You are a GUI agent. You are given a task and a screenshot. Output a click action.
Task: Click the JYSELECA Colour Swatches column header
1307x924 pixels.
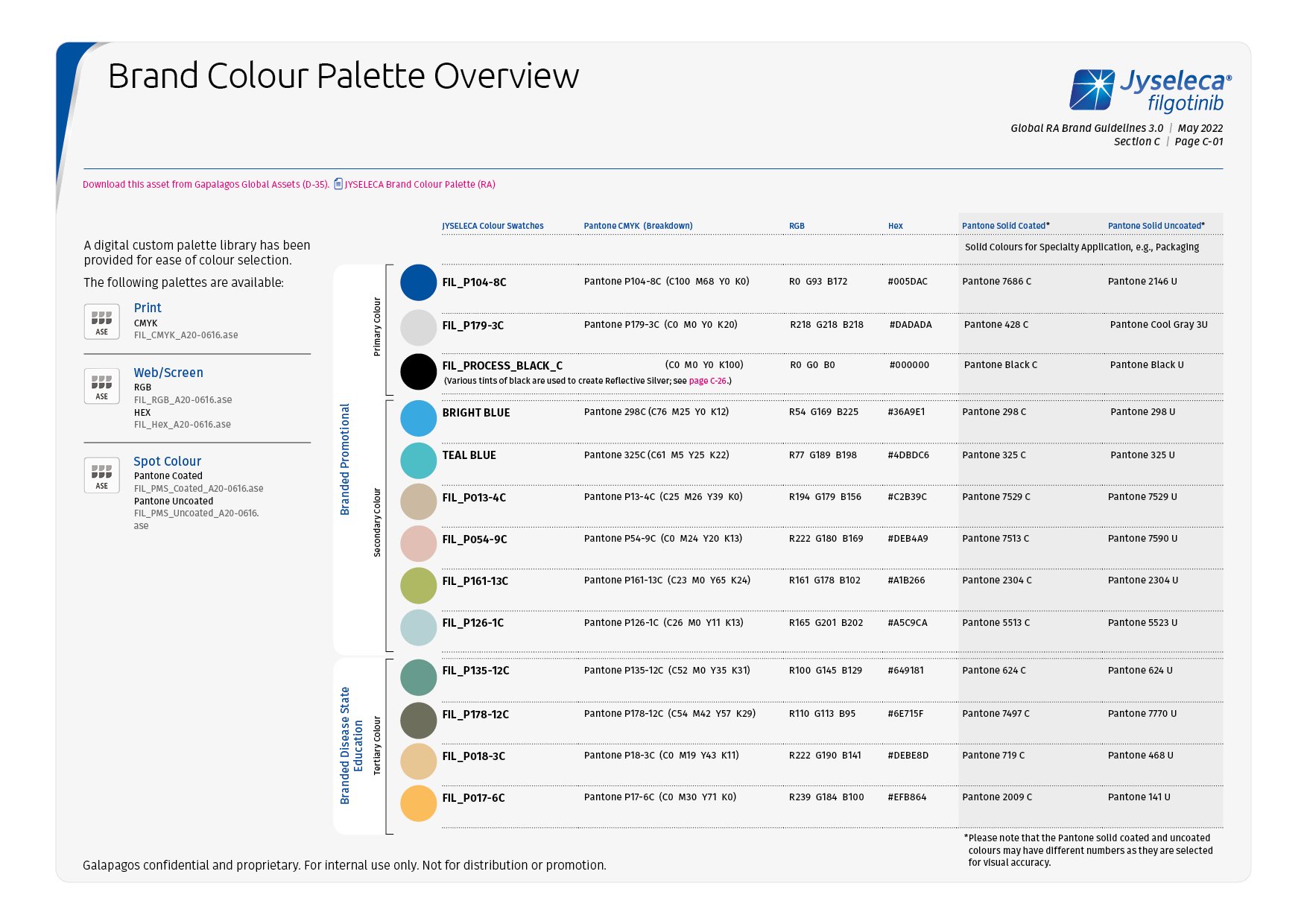[493, 226]
